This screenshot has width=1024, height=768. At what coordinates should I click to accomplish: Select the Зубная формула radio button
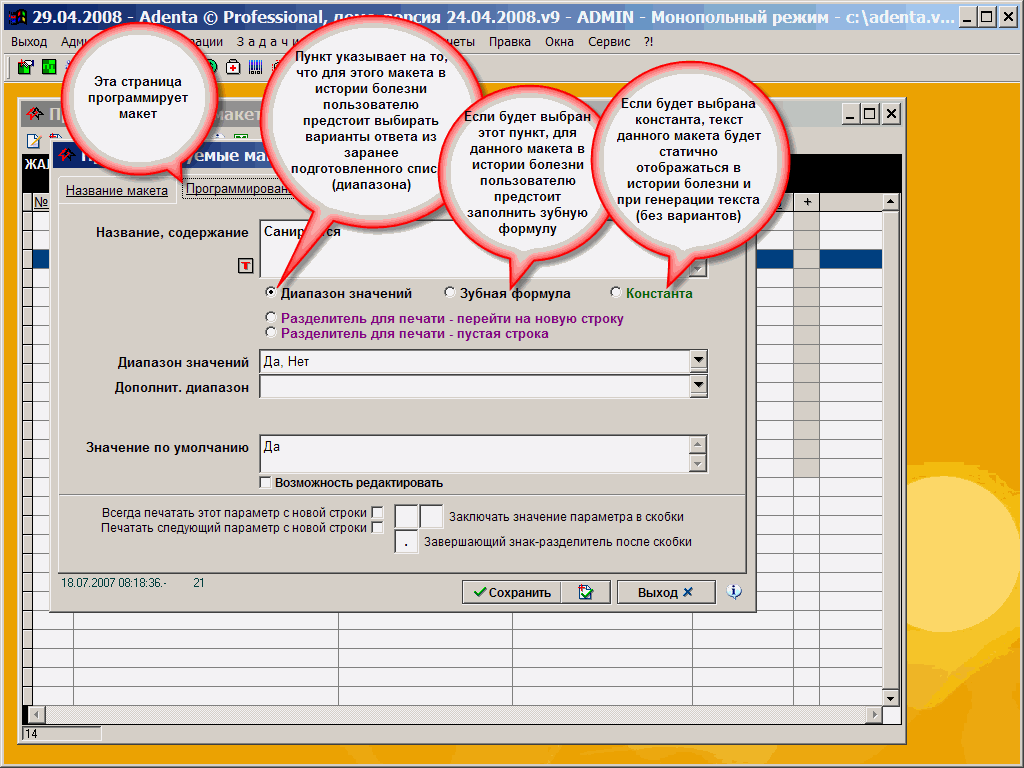(450, 293)
